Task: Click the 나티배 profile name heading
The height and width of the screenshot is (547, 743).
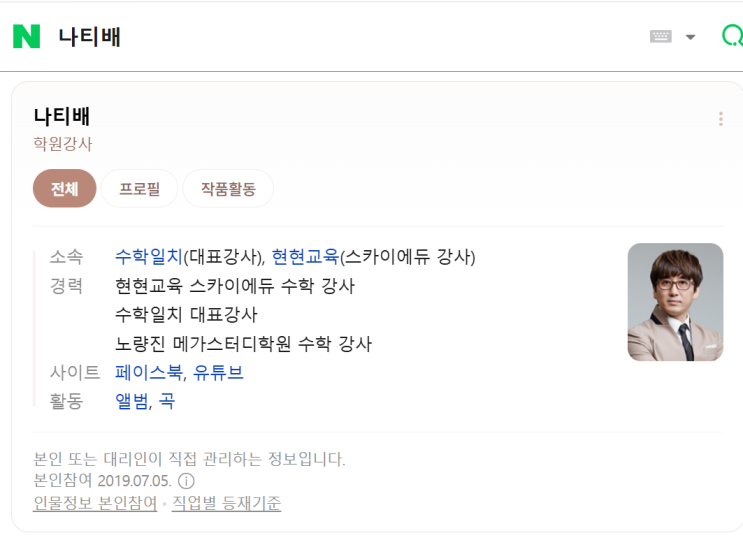Action: (x=62, y=116)
